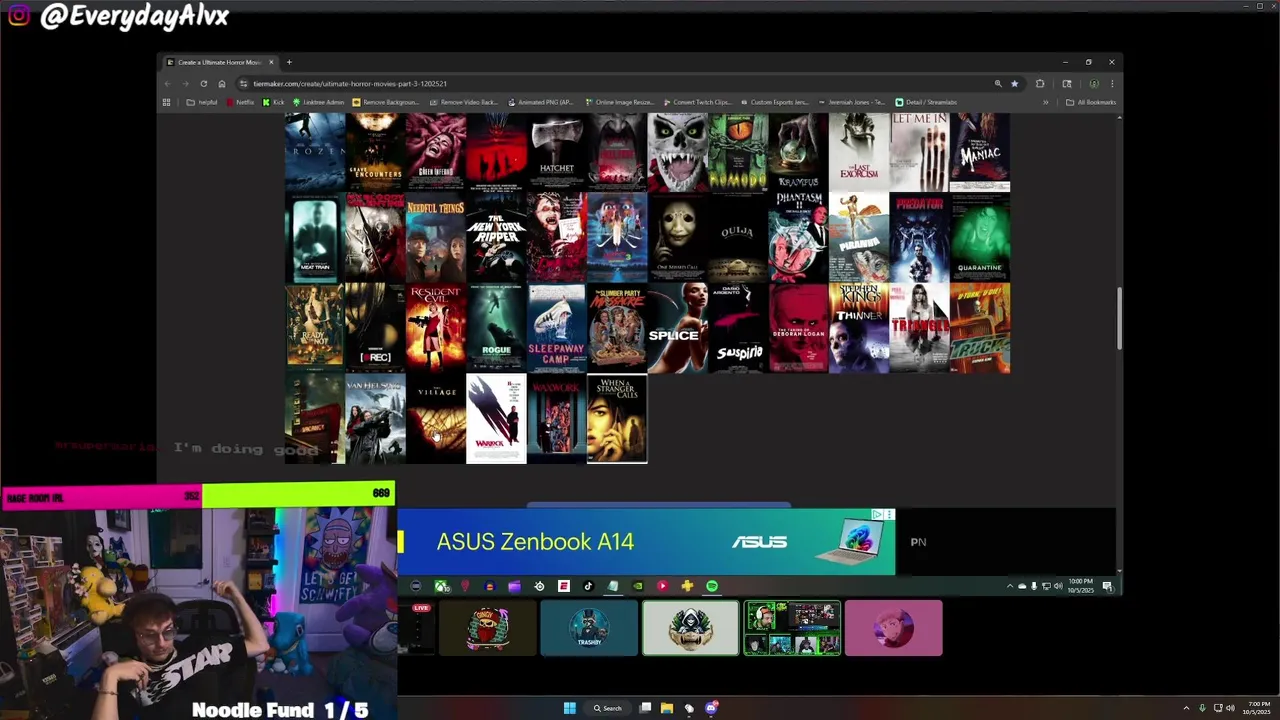View site information next to URL
Viewport: 1280px width, 720px height.
tap(243, 84)
